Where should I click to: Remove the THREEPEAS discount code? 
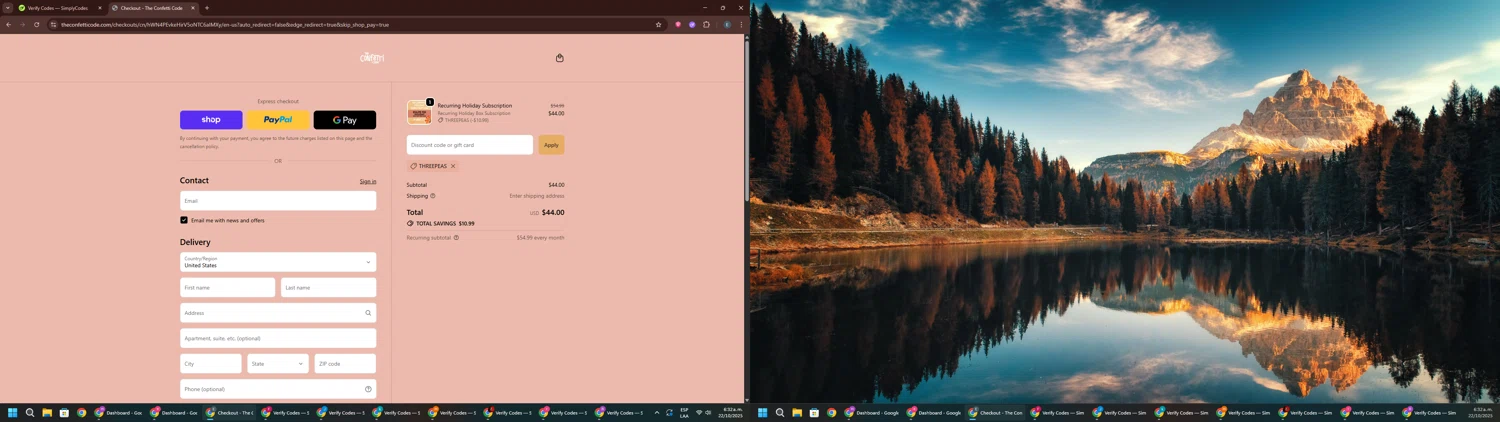453,166
